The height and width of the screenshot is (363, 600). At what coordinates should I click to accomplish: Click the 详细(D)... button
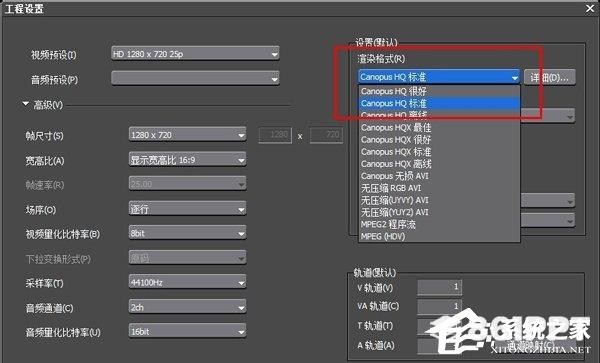[549, 78]
